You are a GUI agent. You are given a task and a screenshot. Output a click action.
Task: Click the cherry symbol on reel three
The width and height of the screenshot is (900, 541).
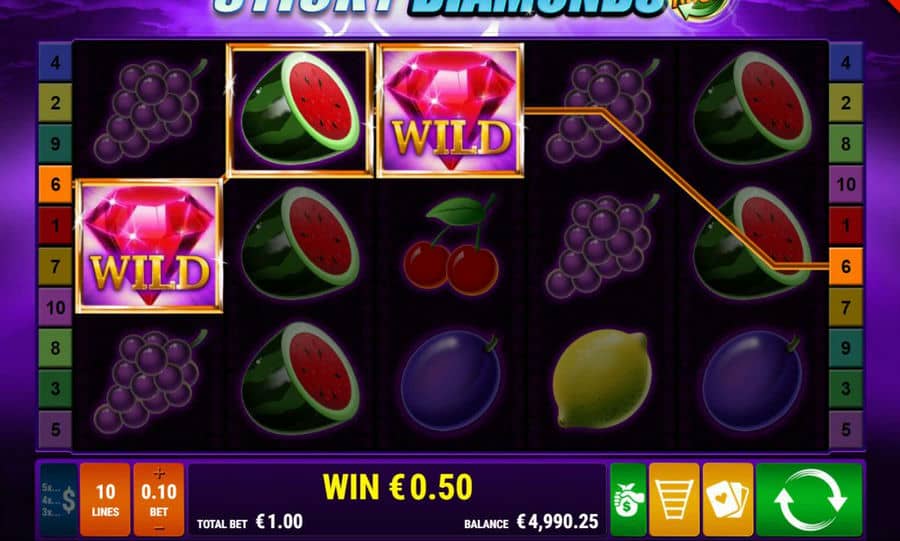click(451, 245)
